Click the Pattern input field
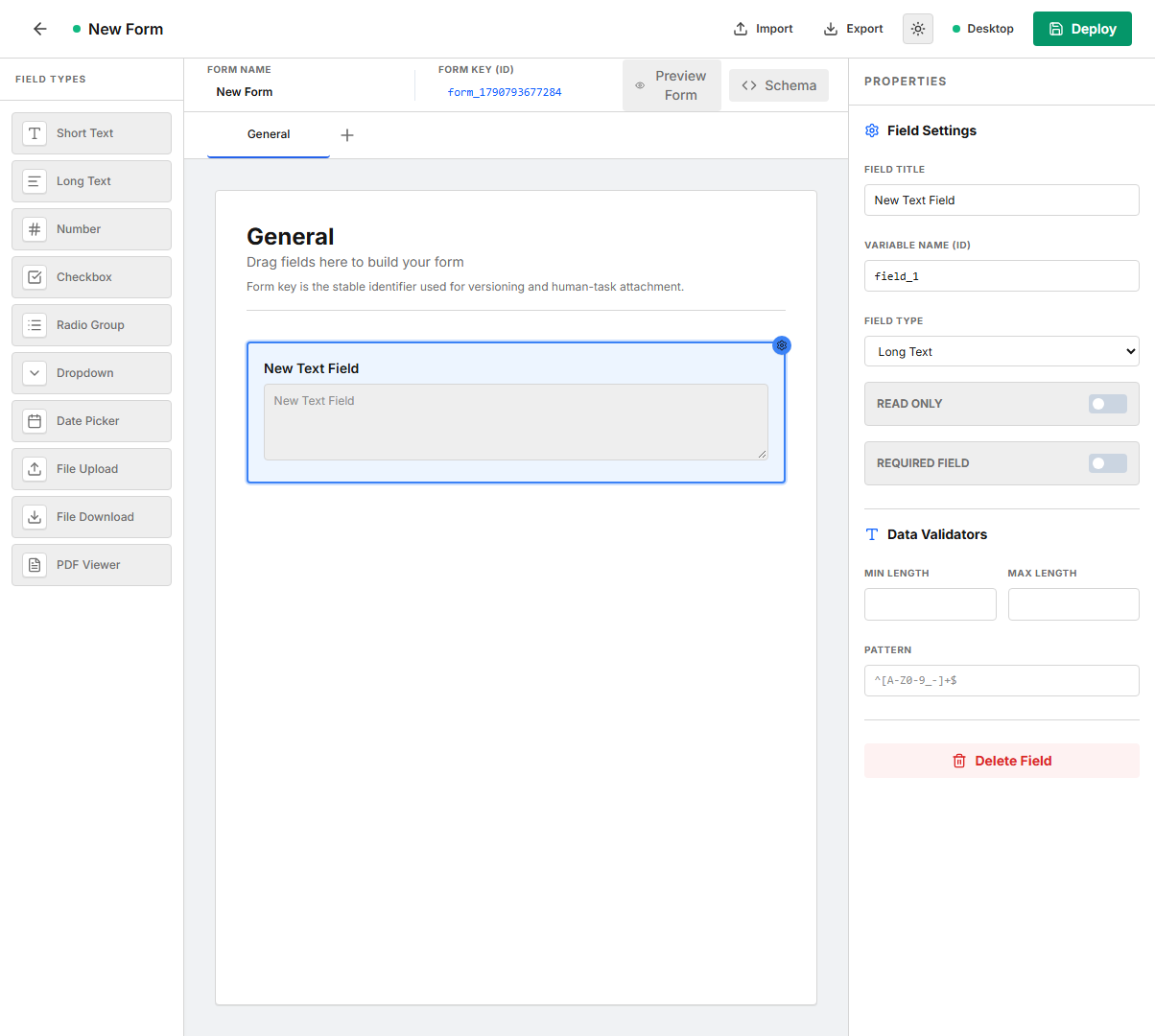This screenshot has width=1155, height=1036. click(1002, 680)
